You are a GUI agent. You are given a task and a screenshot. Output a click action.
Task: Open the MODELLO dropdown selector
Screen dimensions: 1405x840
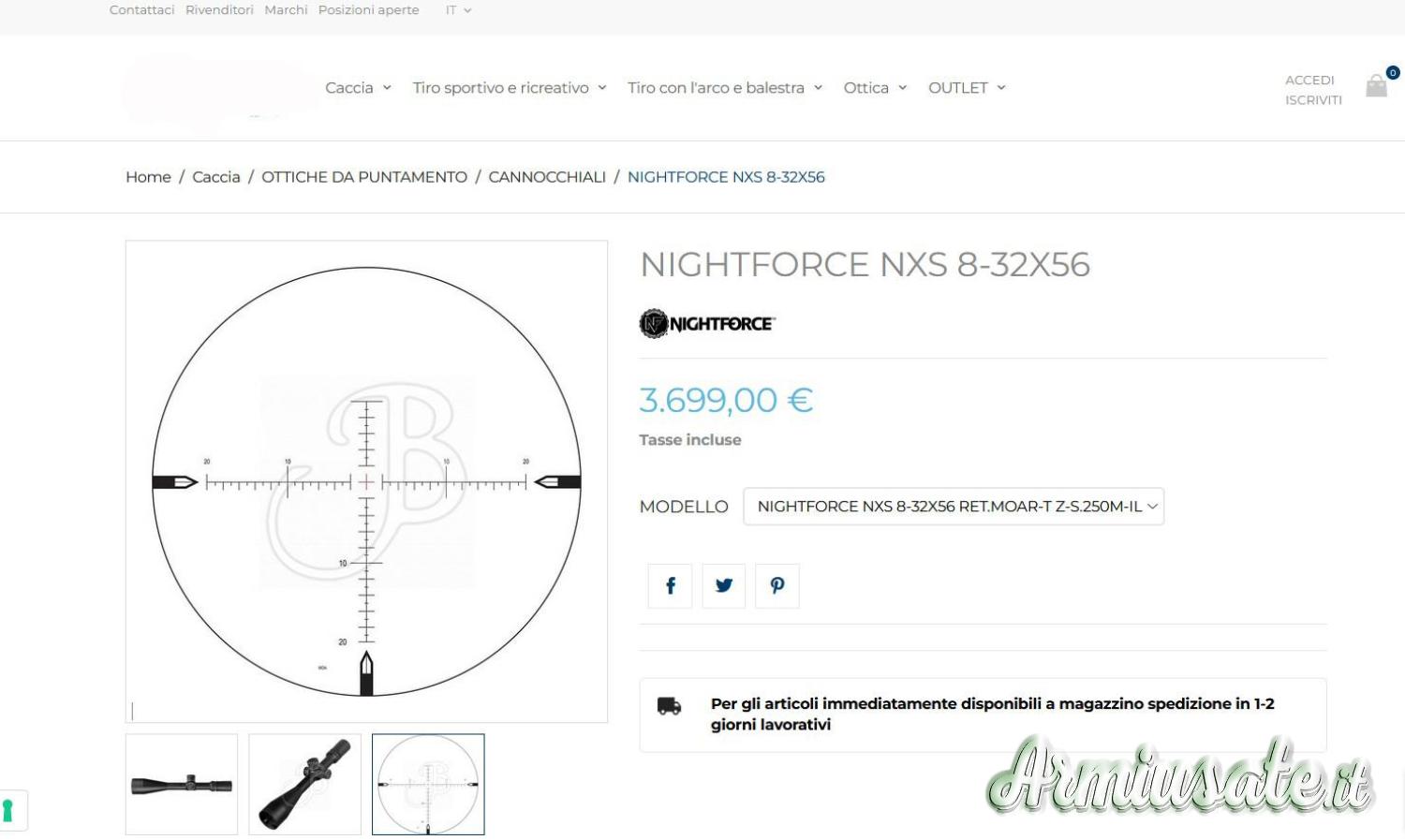click(x=954, y=507)
